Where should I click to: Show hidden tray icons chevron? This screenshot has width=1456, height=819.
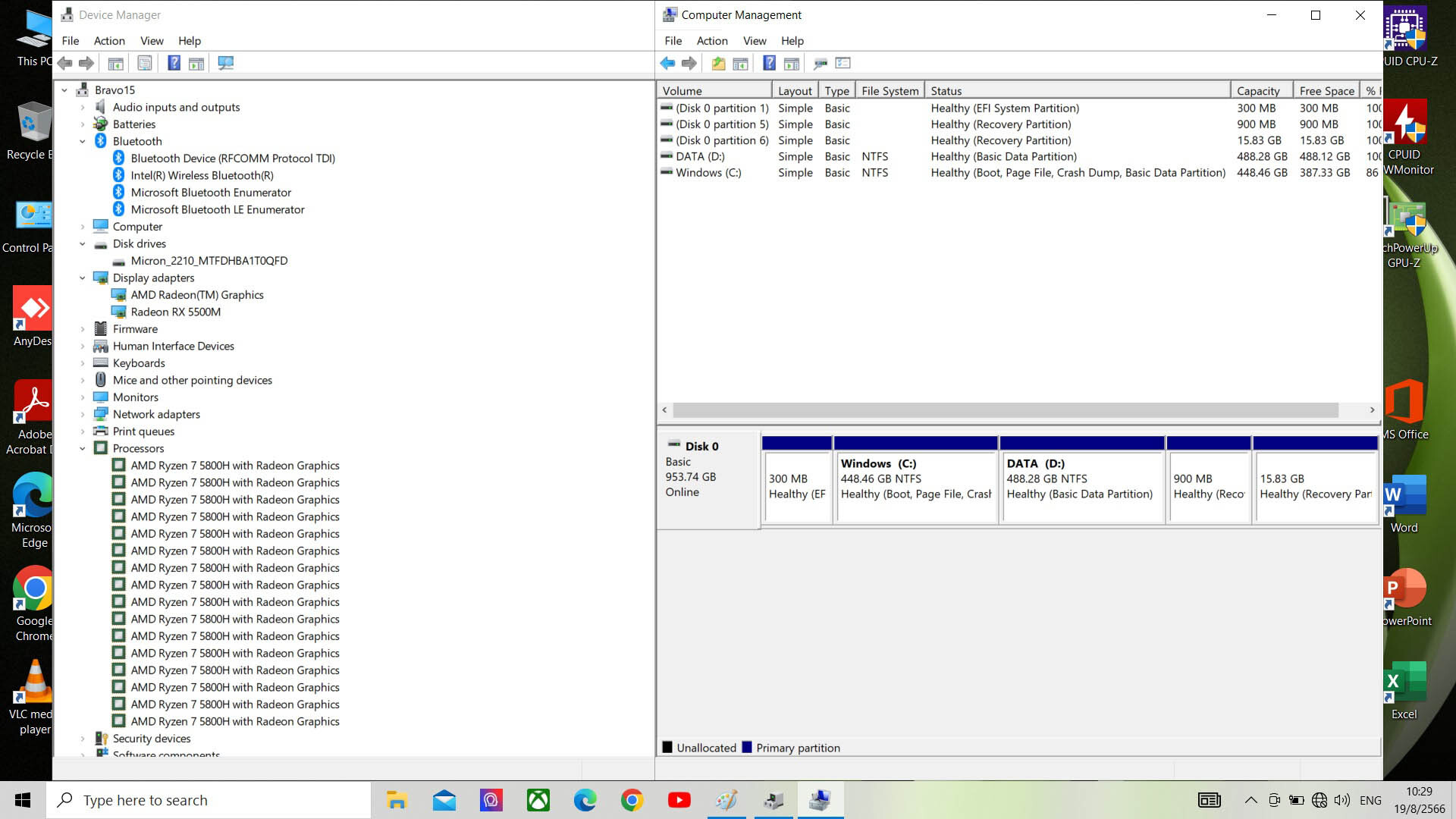(1251, 800)
